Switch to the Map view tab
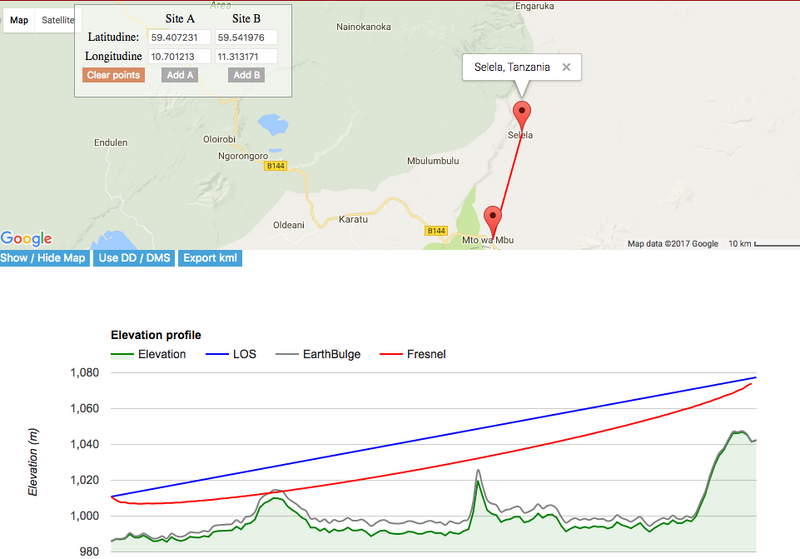 coord(19,20)
